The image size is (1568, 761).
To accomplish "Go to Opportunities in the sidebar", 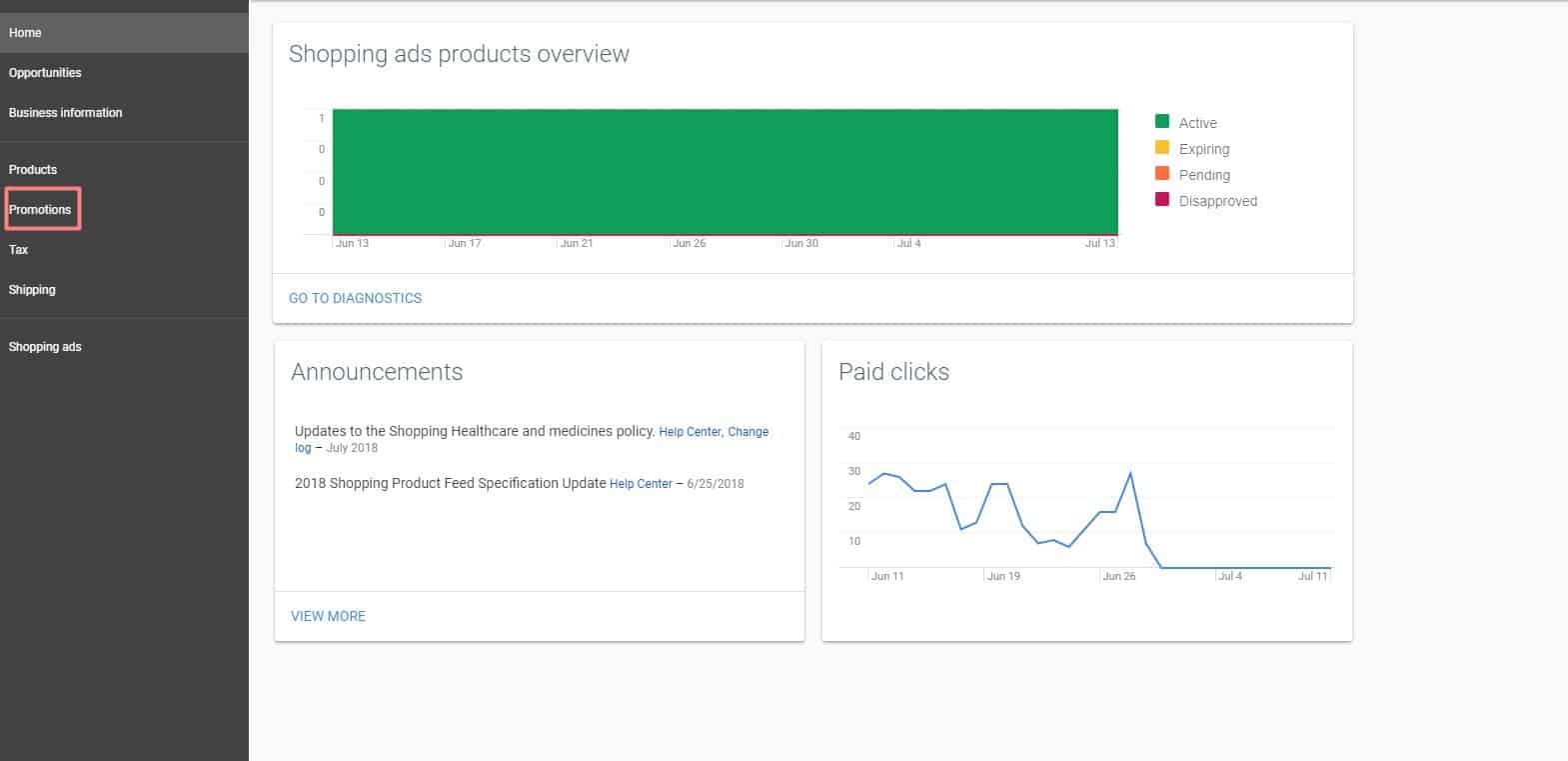I will (124, 73).
